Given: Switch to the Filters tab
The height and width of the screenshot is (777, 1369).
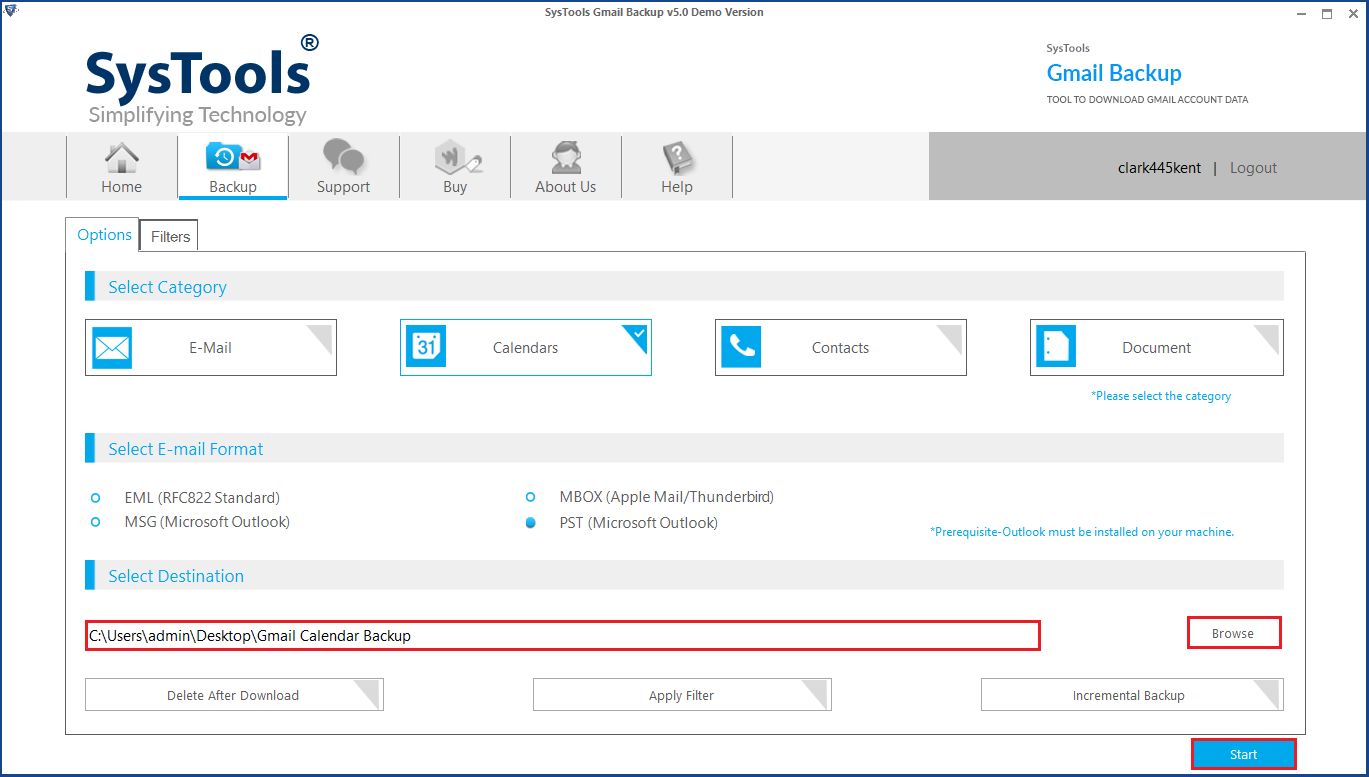Looking at the screenshot, I should [x=168, y=236].
